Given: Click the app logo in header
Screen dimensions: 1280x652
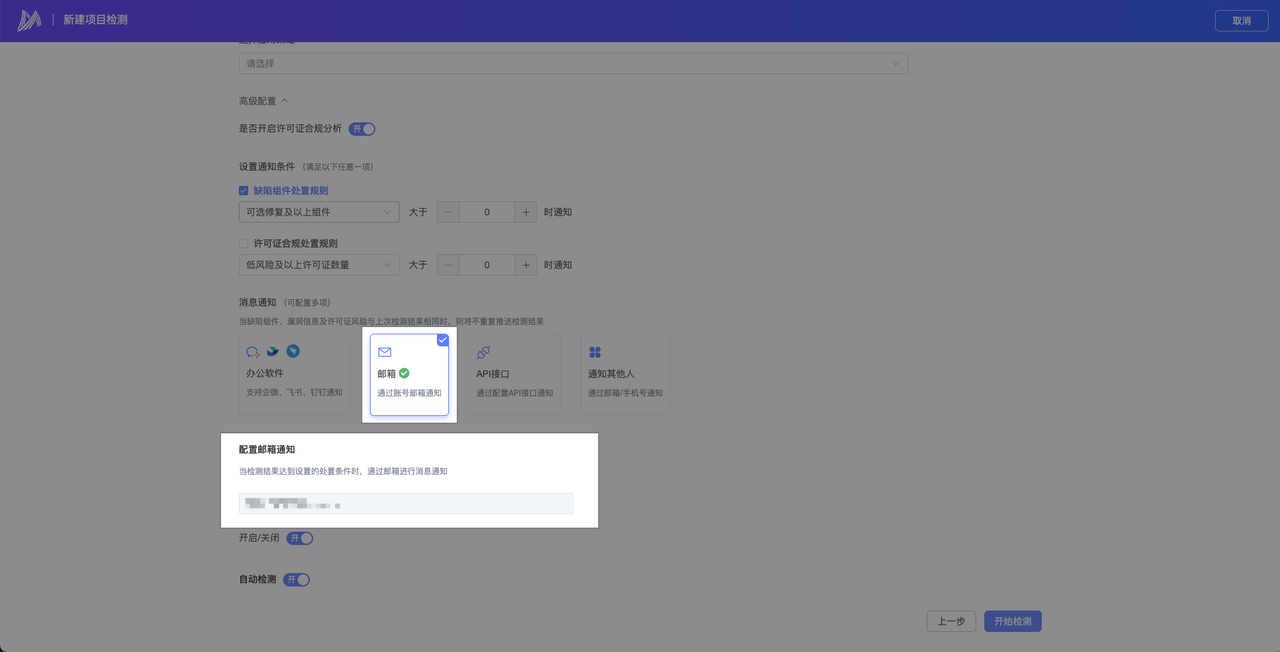Looking at the screenshot, I should pyautogui.click(x=29, y=20).
